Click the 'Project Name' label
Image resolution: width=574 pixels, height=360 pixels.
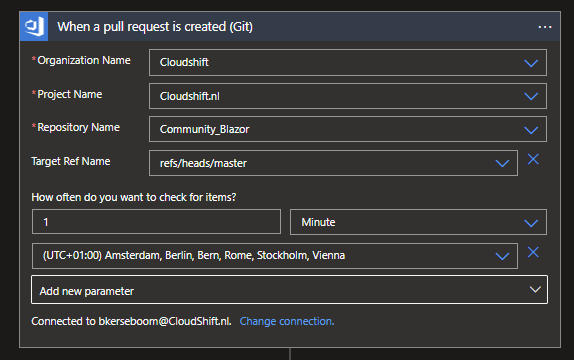tap(70, 94)
